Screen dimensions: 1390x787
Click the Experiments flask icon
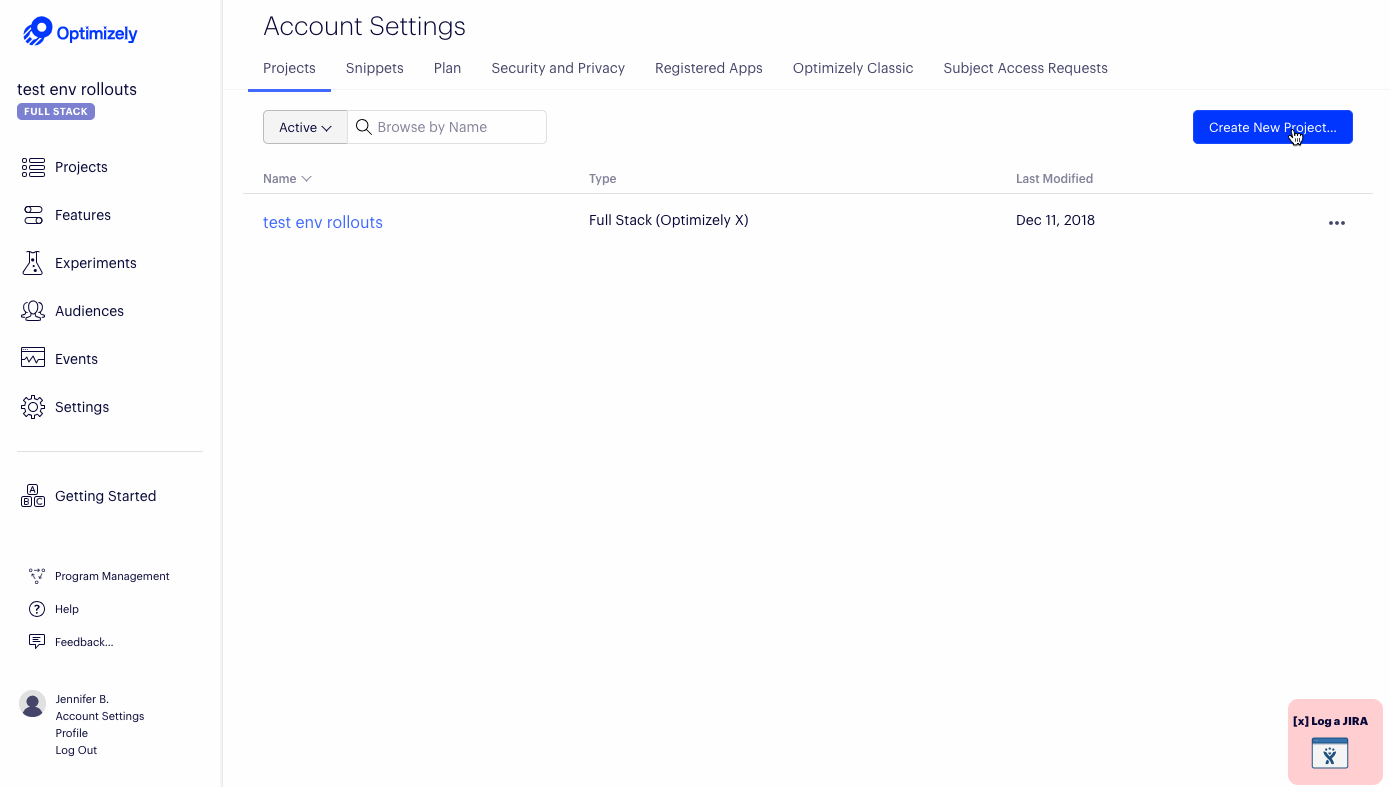click(x=33, y=263)
